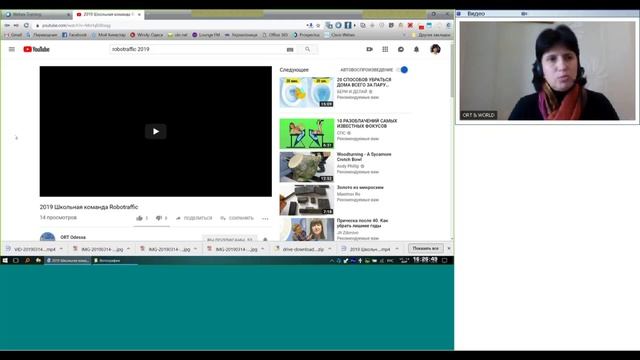Expand options for first IMG-20190314 jpg download

(x=128, y=249)
